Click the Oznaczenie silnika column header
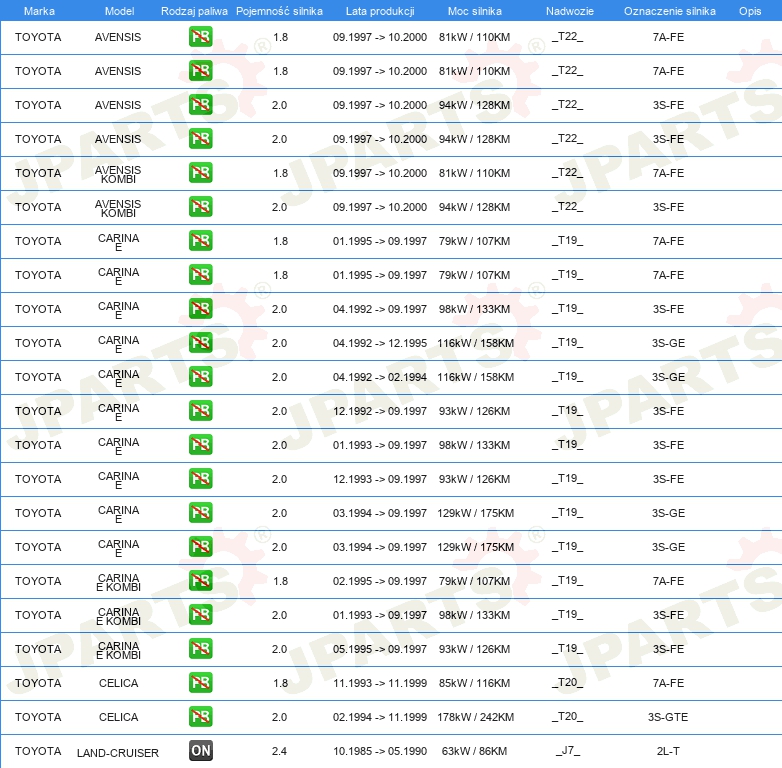 click(x=669, y=11)
